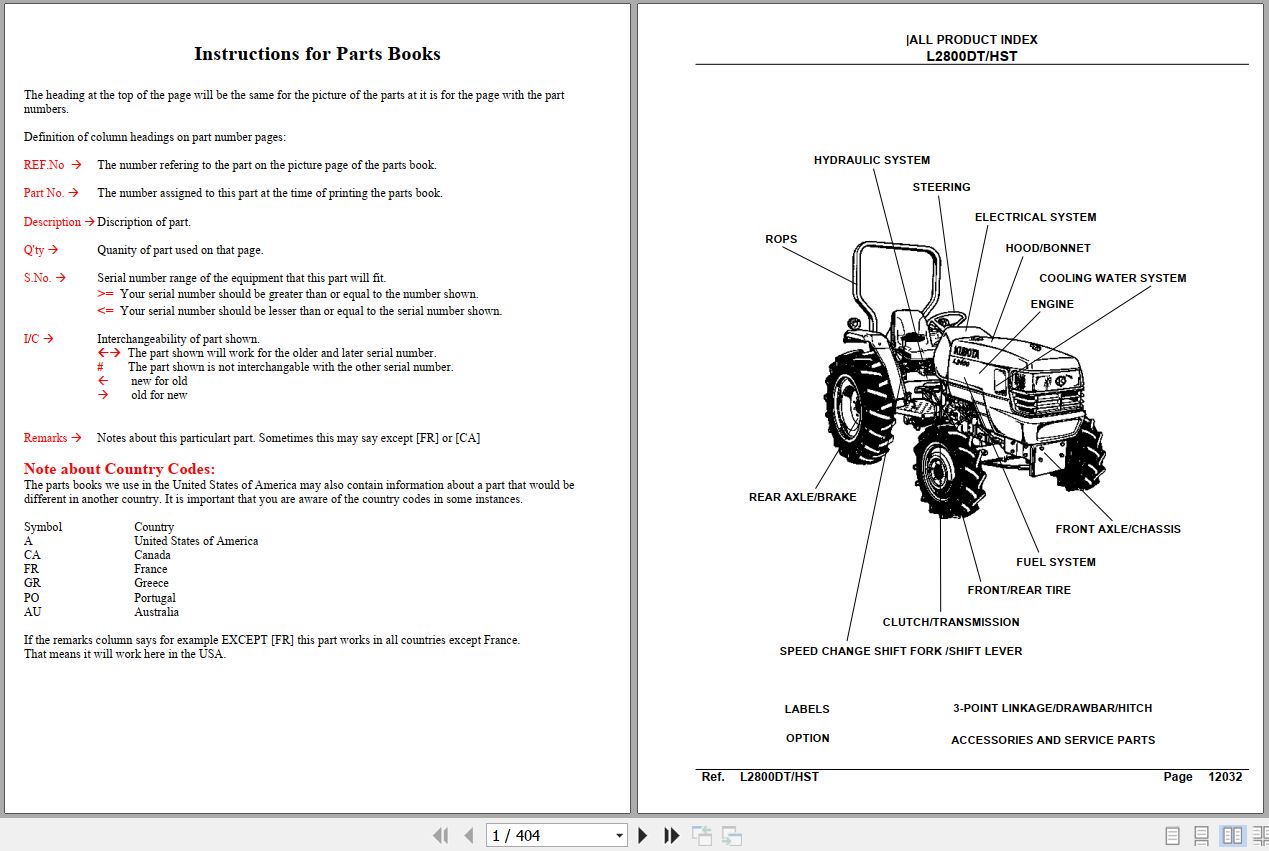
Task: Select FRONT/REAR TIRE label
Action: click(x=1019, y=590)
